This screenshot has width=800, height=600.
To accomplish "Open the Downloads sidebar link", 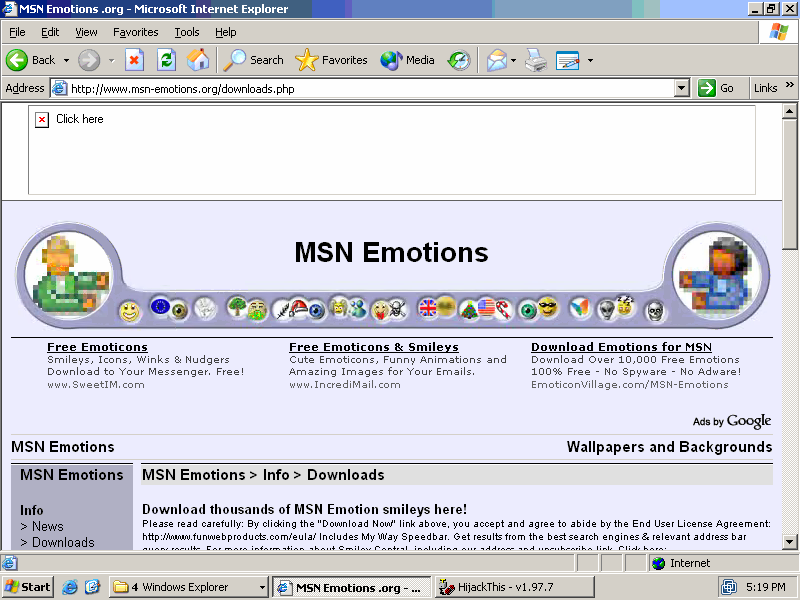I will tap(63, 542).
